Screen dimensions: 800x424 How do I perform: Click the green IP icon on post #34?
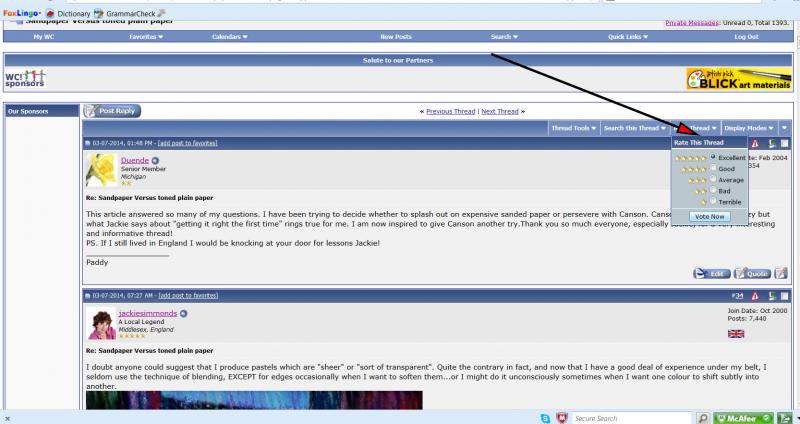point(772,296)
